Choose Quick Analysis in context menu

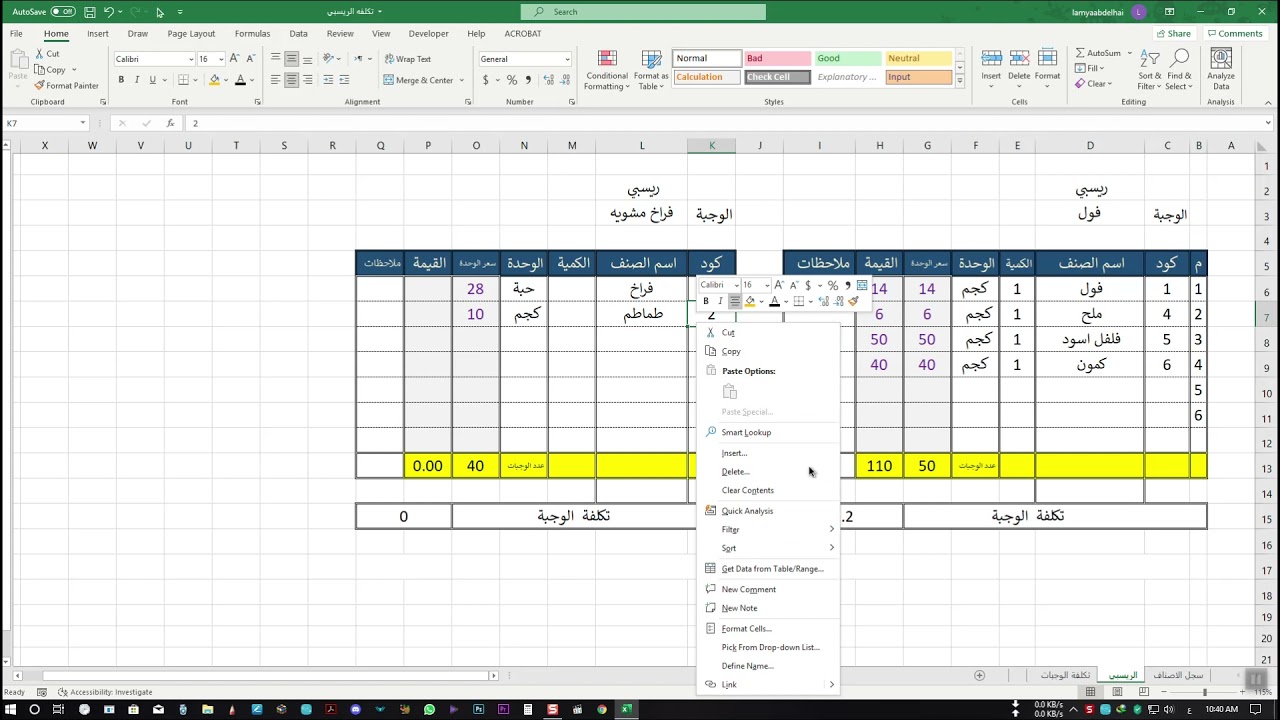768,511
